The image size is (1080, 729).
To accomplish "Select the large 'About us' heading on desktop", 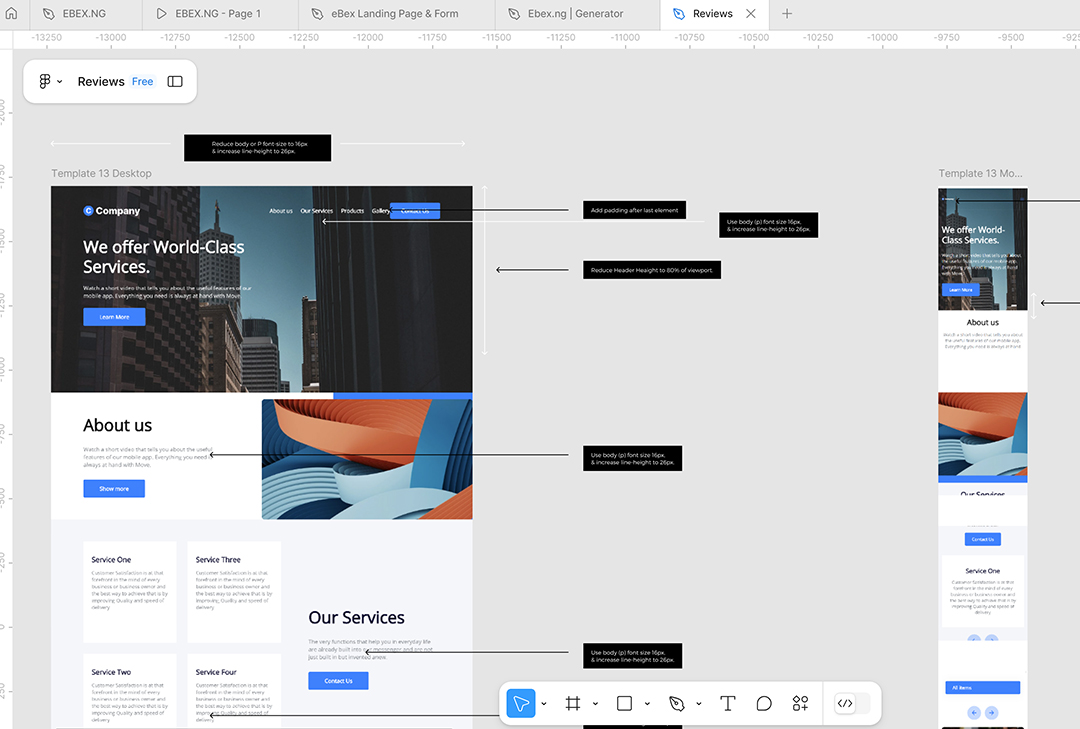I will (x=118, y=425).
